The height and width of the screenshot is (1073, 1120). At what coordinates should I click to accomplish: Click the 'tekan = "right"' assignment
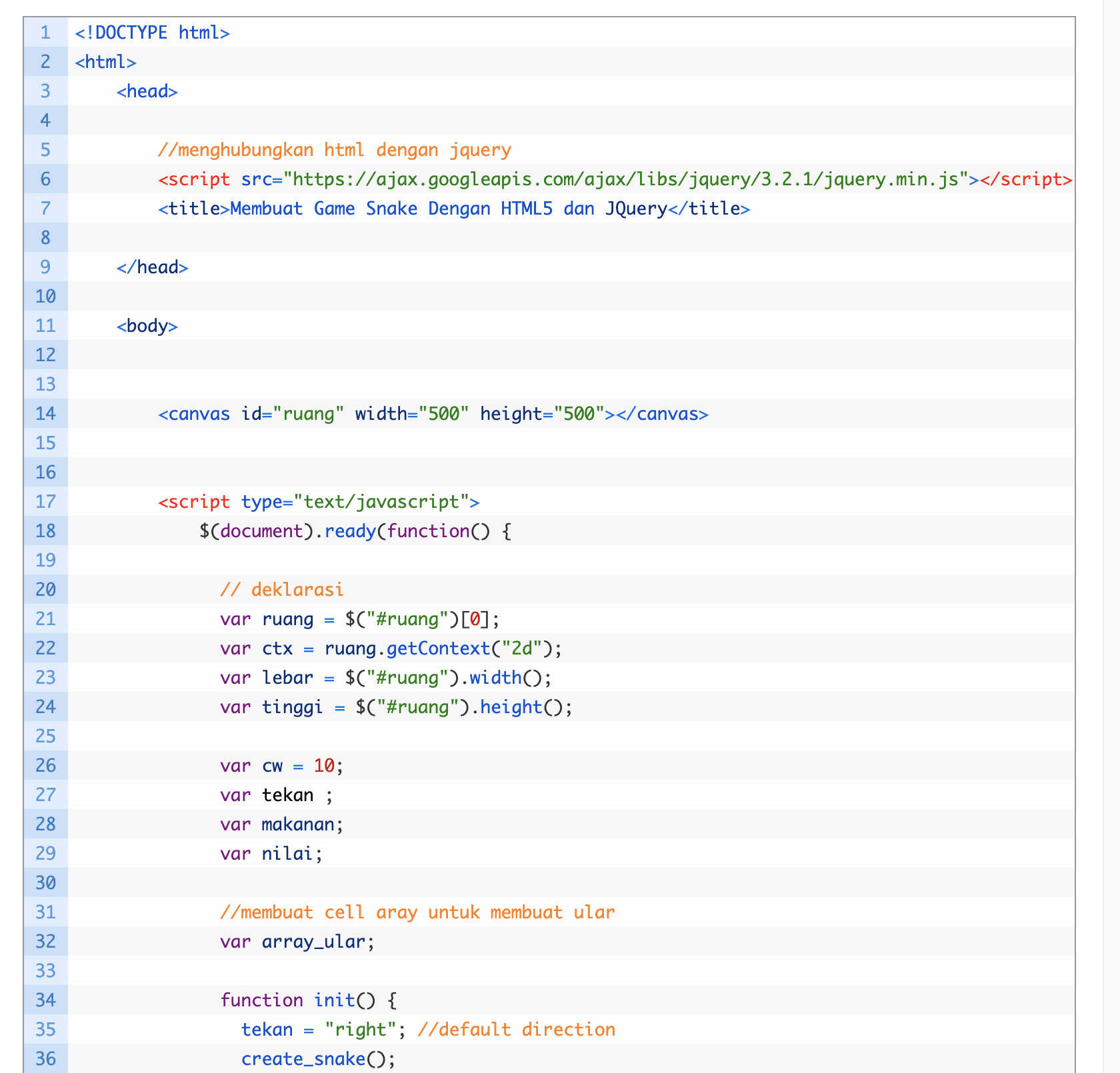(324, 1030)
